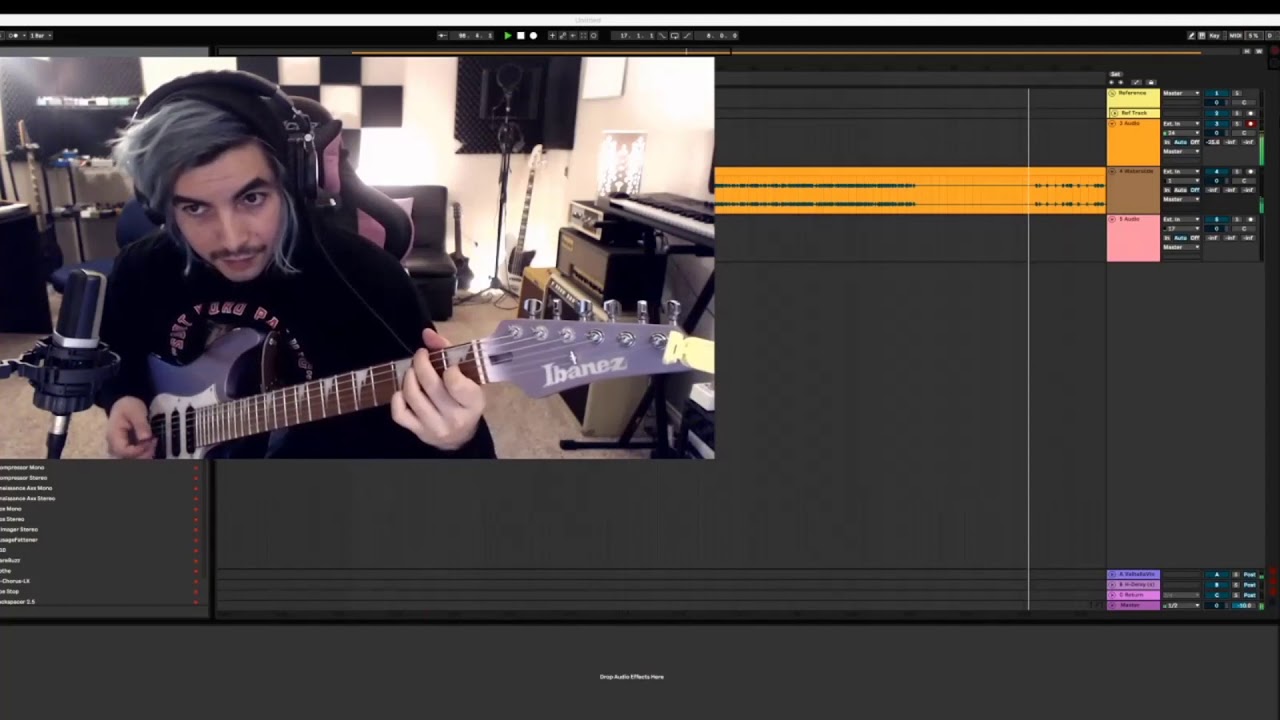Image resolution: width=1280 pixels, height=720 pixels.
Task: Select the orange audio clip in arrangement
Action: tap(910, 190)
